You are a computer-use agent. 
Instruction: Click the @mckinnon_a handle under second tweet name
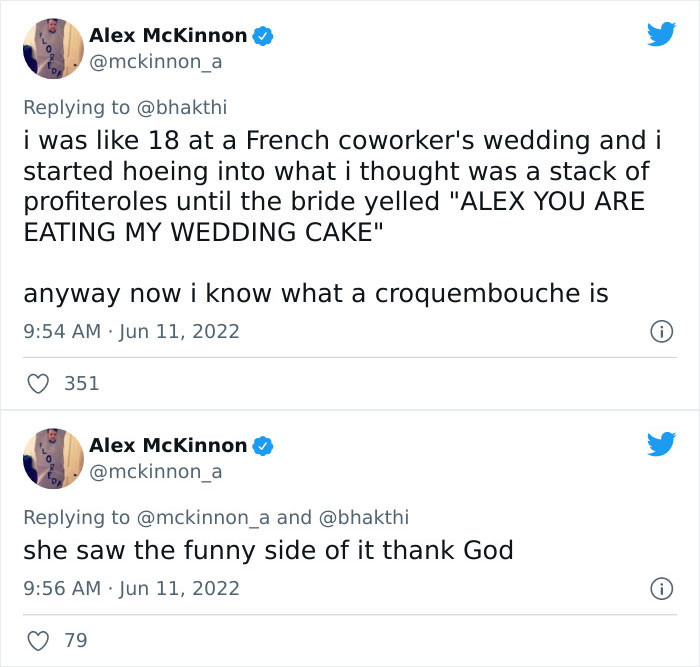point(155,471)
